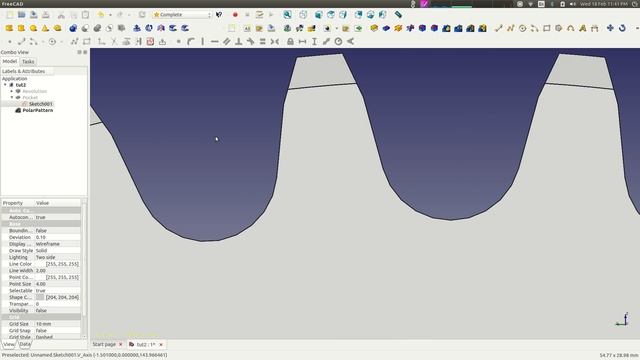Click the Point Color swatch value
This screenshot has width=640, height=360.
pos(58,278)
